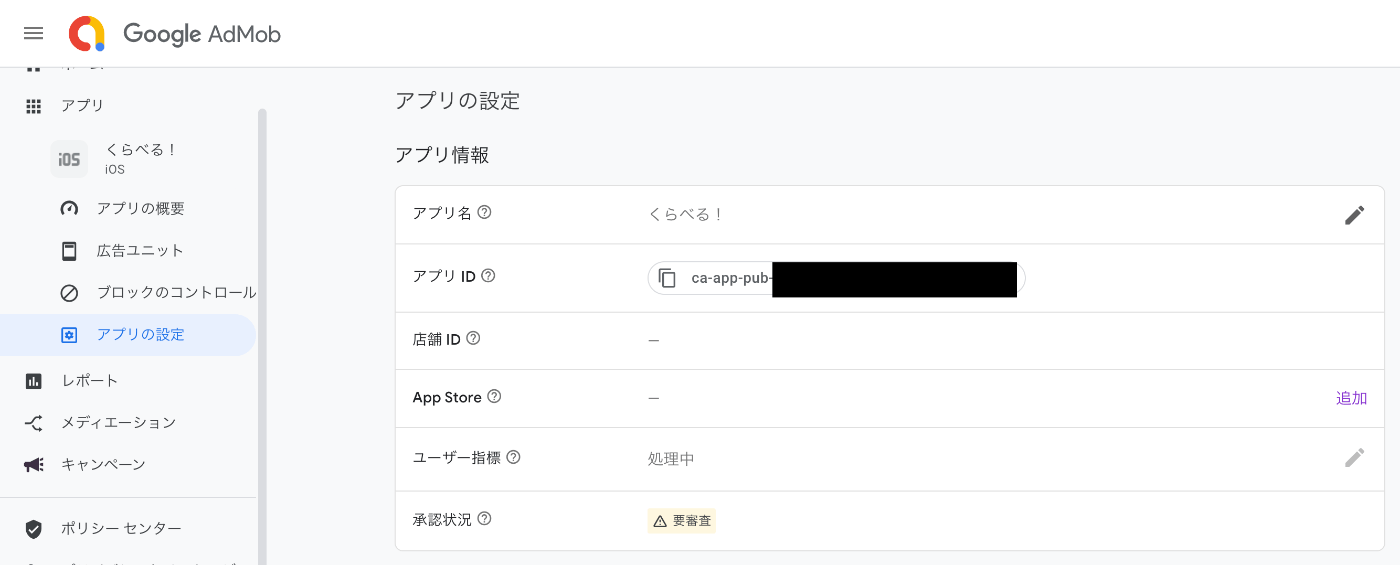Copy the app ID with copy icon

point(668,278)
